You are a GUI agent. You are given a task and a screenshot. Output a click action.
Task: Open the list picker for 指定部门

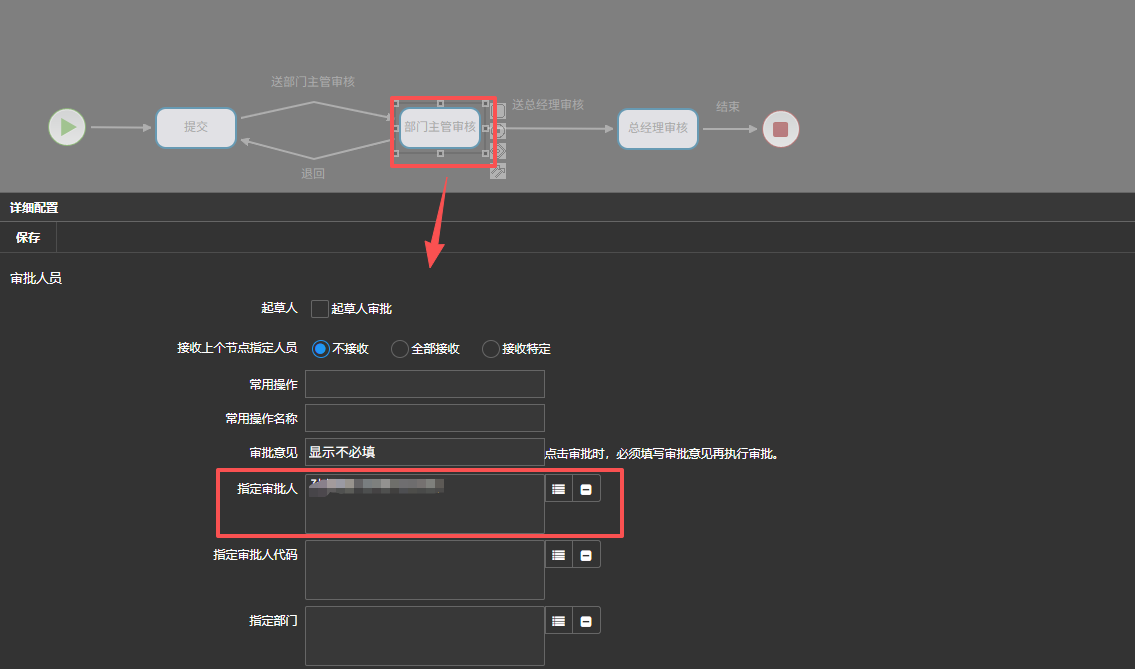pos(559,621)
